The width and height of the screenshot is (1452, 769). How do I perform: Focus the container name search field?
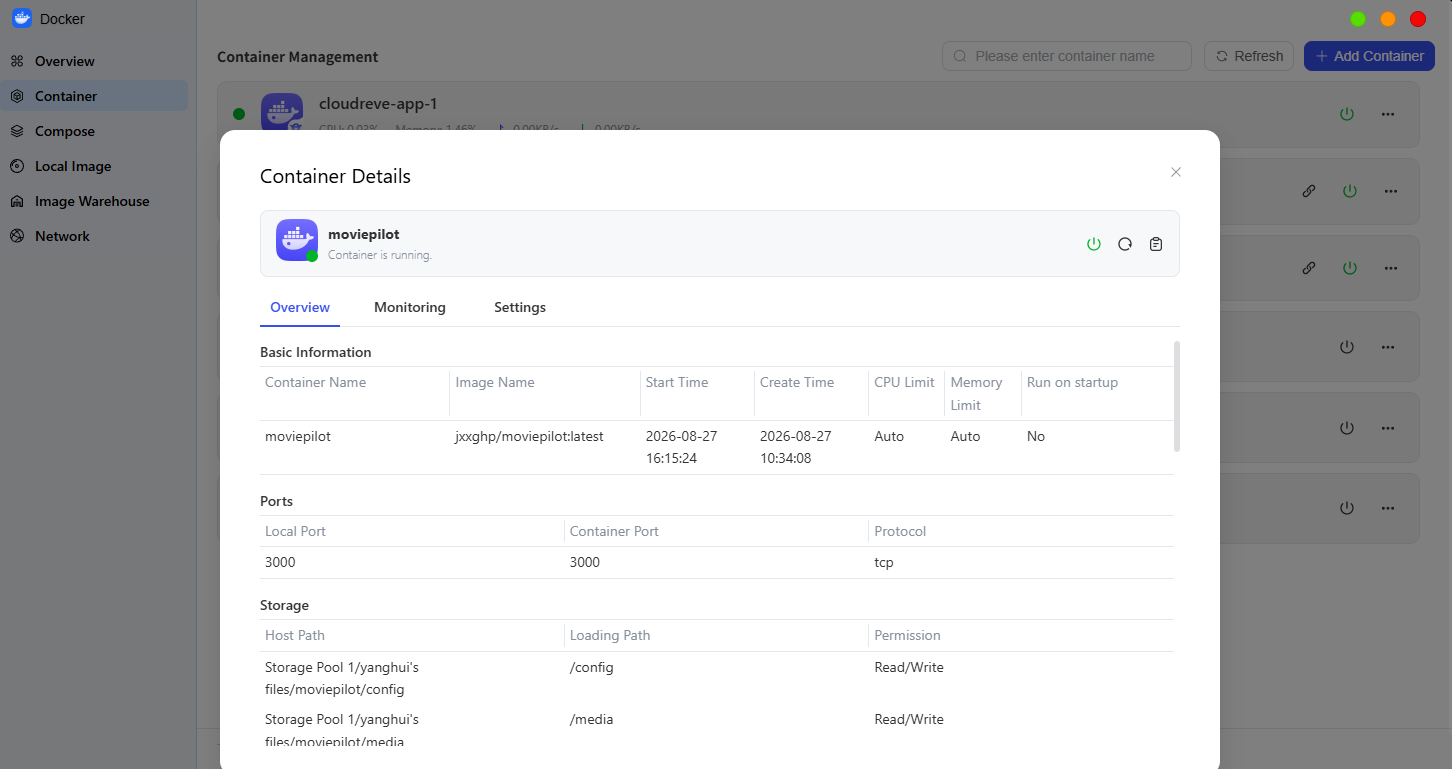pyautogui.click(x=1067, y=56)
